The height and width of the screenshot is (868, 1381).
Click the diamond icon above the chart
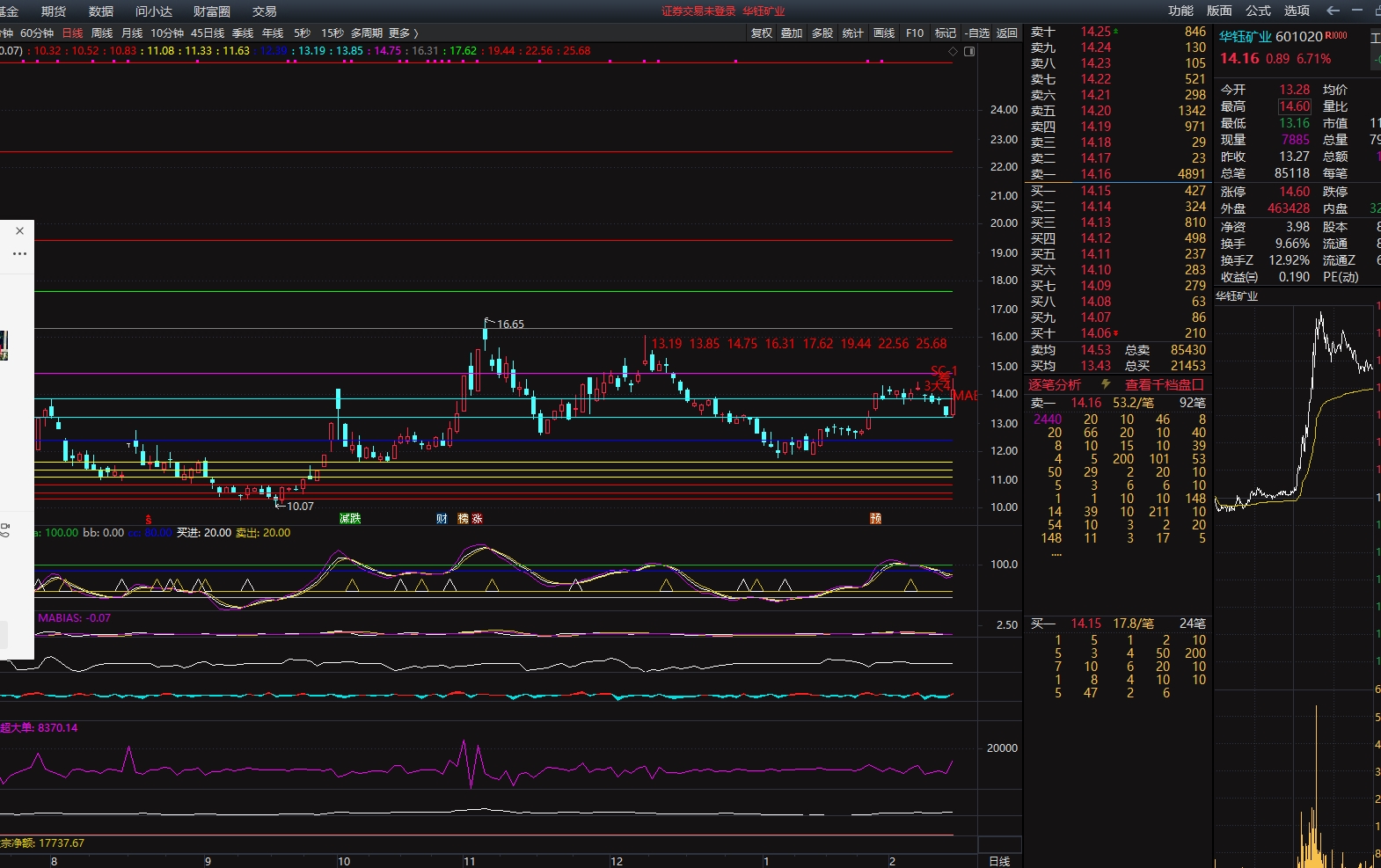[x=953, y=52]
